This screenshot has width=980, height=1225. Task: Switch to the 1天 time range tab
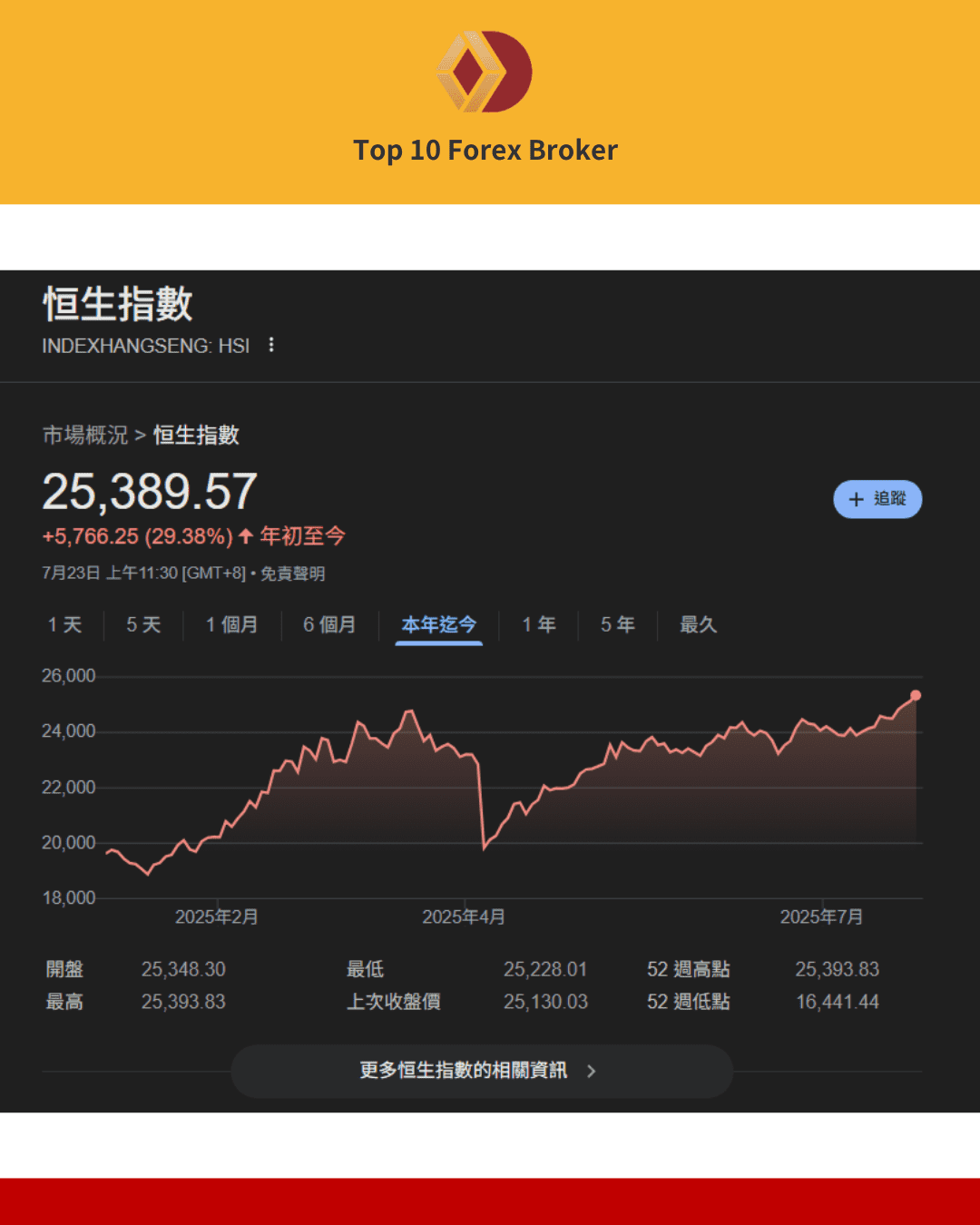pyautogui.click(x=64, y=624)
